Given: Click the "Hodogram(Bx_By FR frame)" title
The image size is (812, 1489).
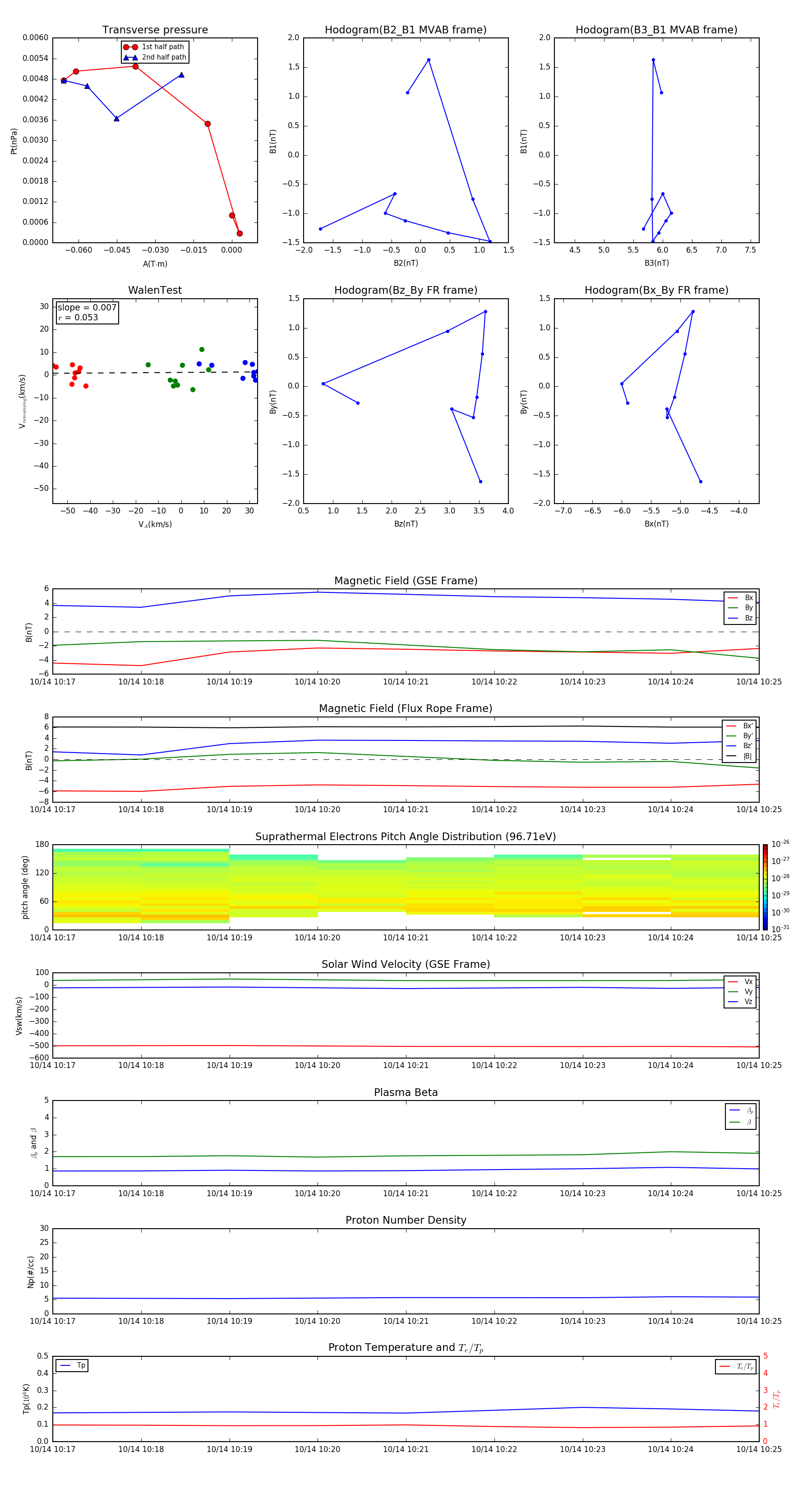Looking at the screenshot, I should tap(656, 290).
